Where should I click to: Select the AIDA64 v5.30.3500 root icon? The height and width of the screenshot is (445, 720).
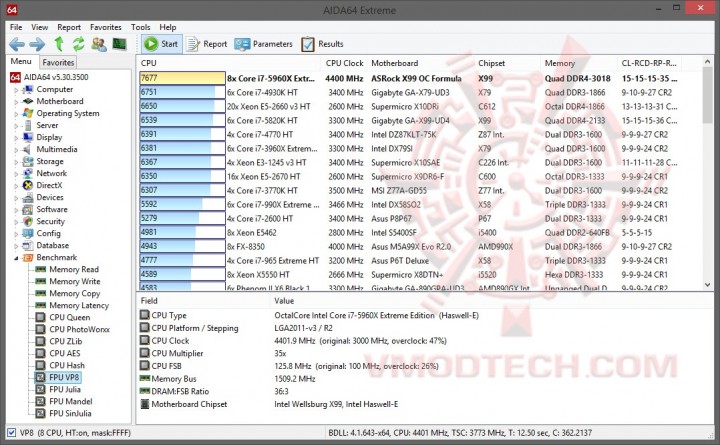[x=15, y=77]
